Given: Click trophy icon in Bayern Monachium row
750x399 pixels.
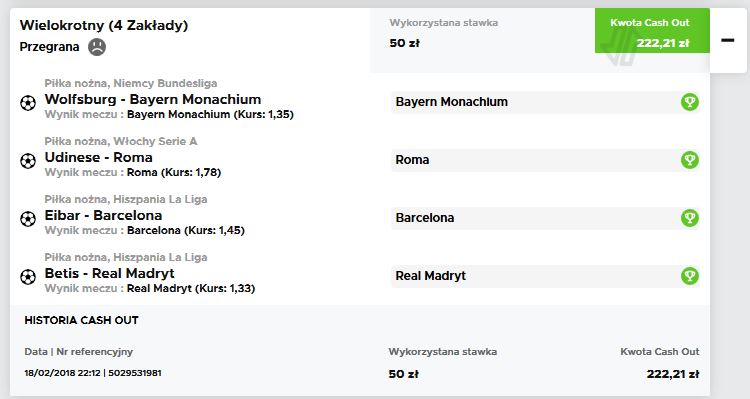Looking at the screenshot, I should pos(690,102).
